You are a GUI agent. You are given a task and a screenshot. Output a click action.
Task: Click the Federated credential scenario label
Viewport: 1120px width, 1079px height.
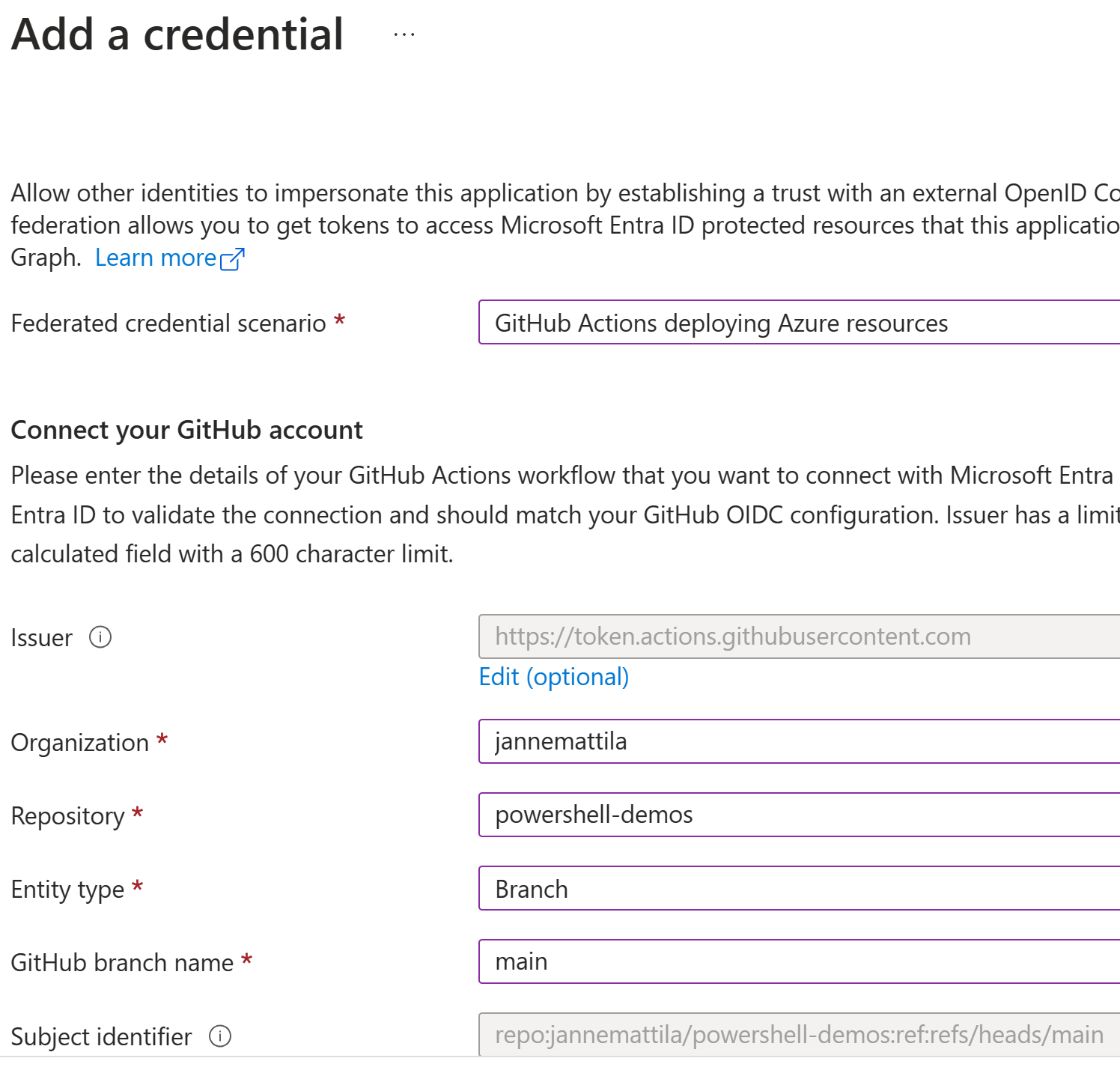point(168,323)
